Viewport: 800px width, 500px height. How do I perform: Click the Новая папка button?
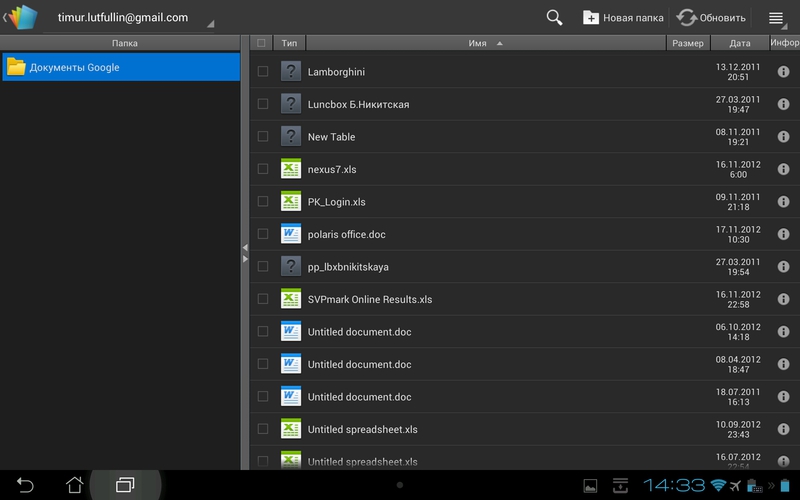[623, 18]
